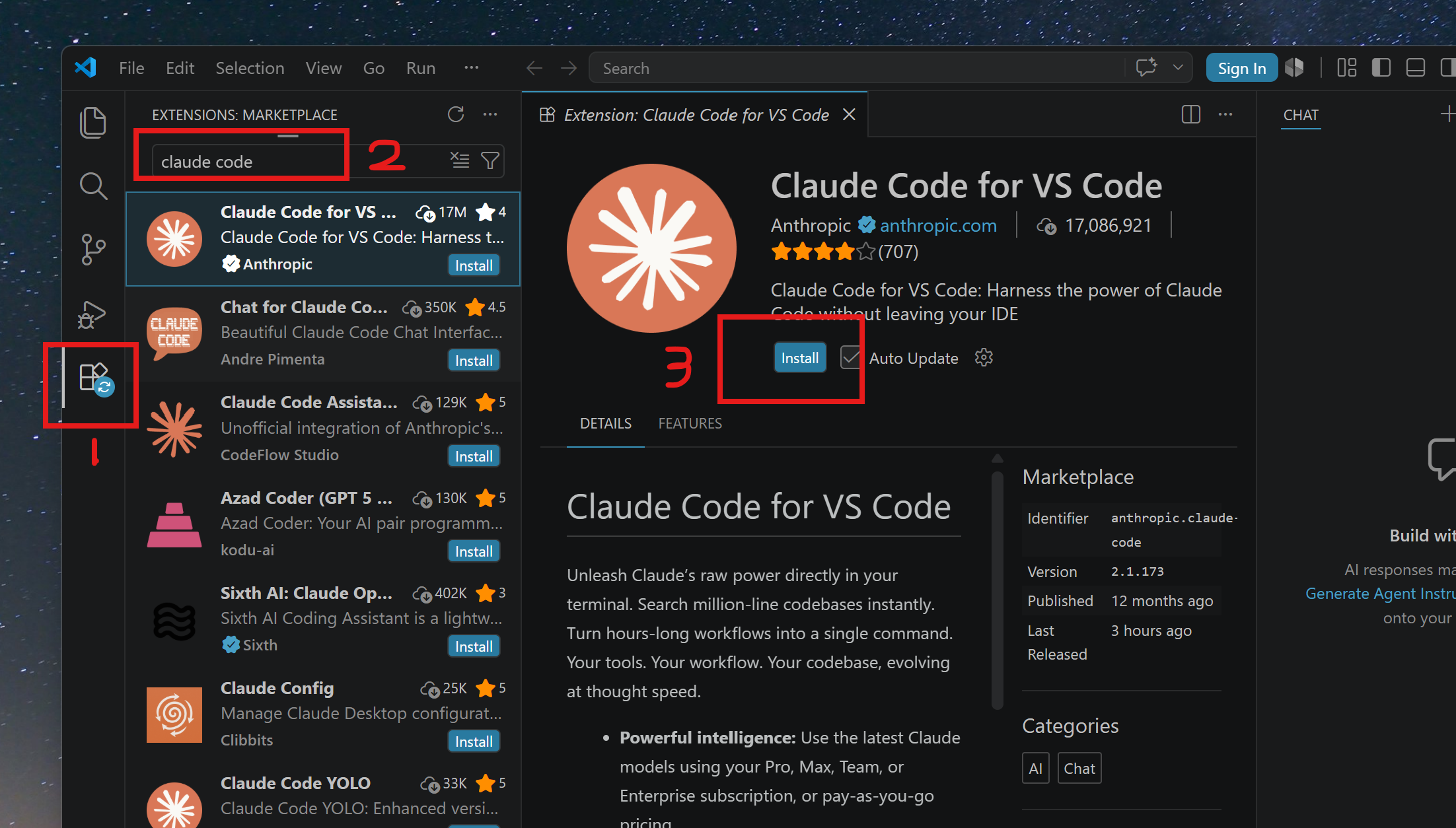The image size is (1456, 828).
Task: Open the Search view in activity bar
Action: 93,186
